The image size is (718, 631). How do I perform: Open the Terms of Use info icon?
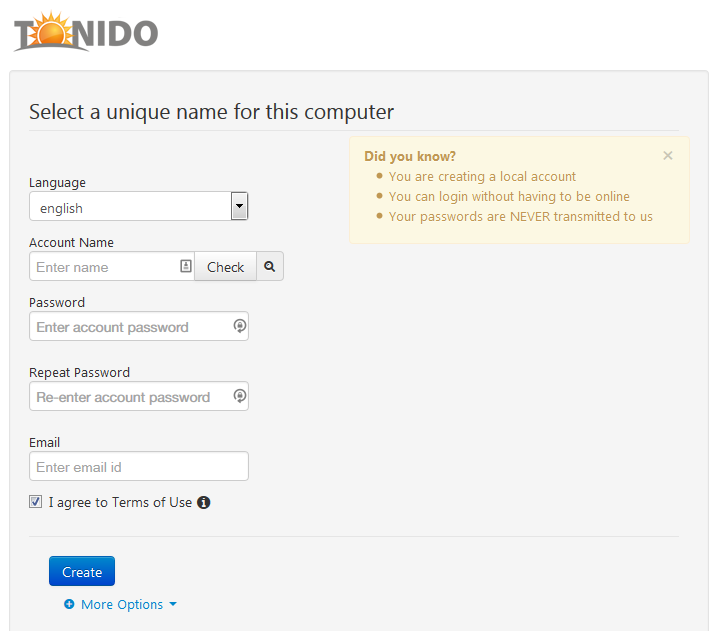click(x=203, y=502)
